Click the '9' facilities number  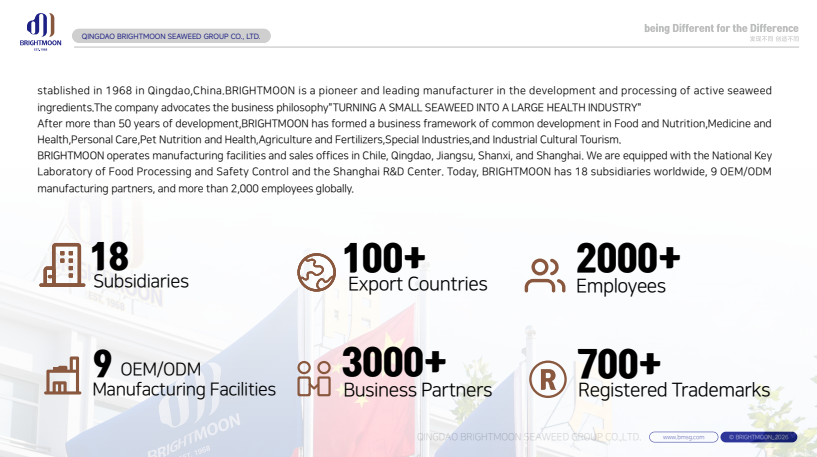[103, 363]
